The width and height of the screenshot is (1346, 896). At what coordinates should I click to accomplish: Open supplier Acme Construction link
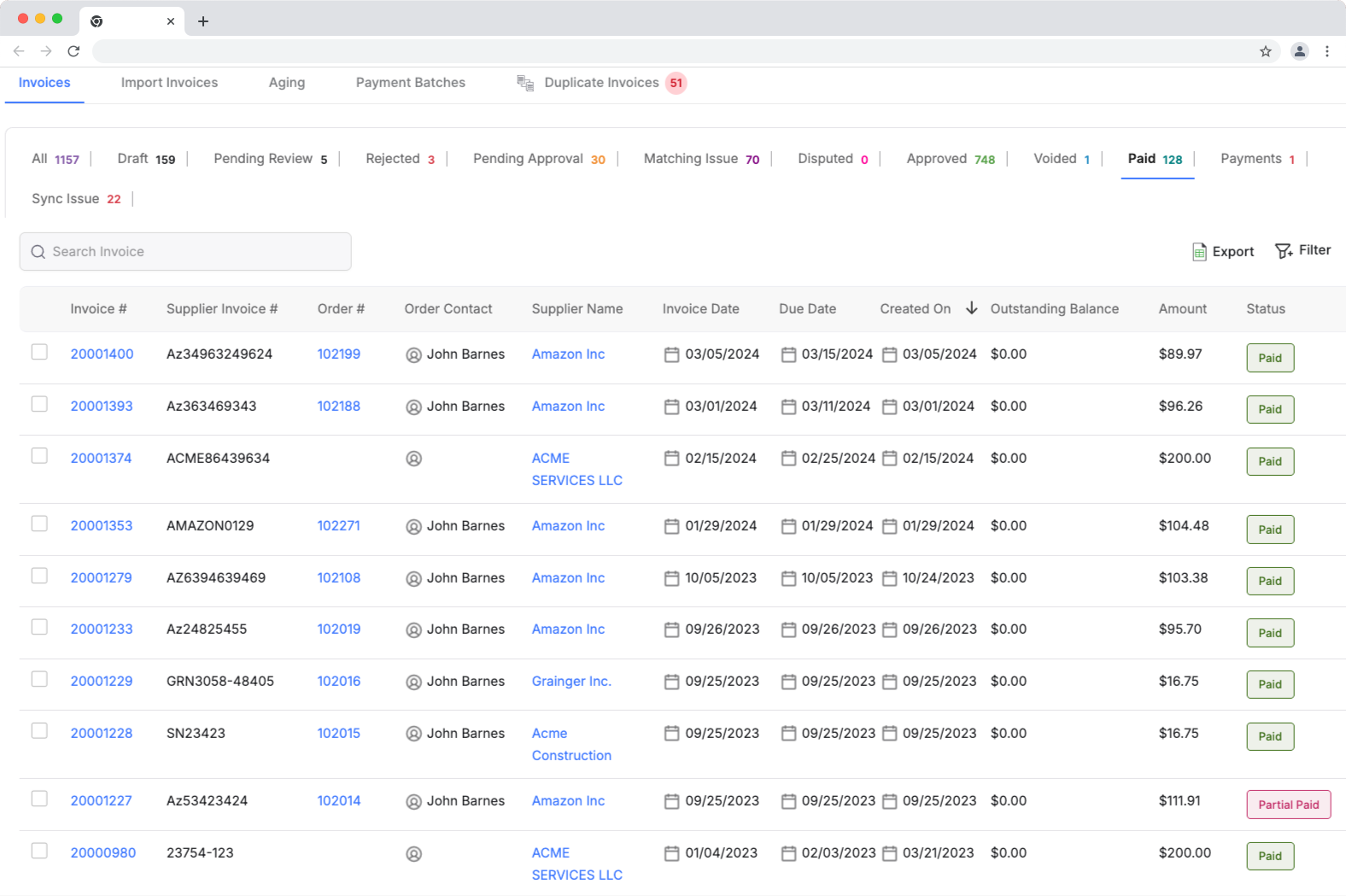[571, 745]
